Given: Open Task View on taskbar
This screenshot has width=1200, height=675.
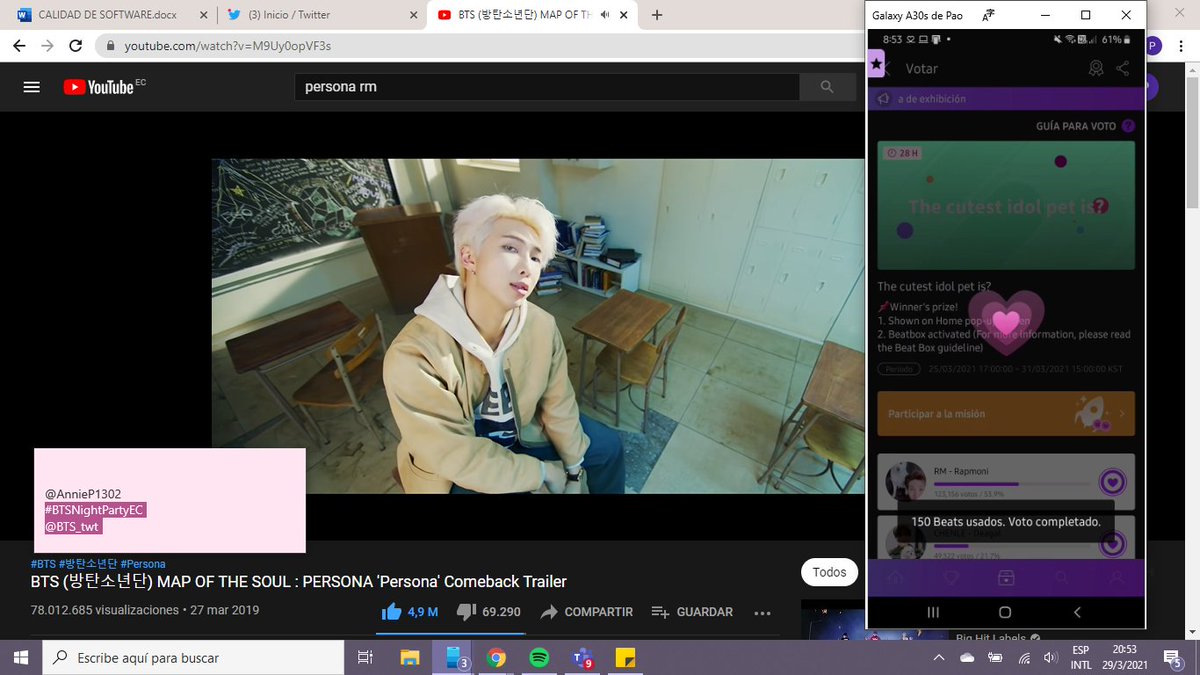Looking at the screenshot, I should point(365,658).
